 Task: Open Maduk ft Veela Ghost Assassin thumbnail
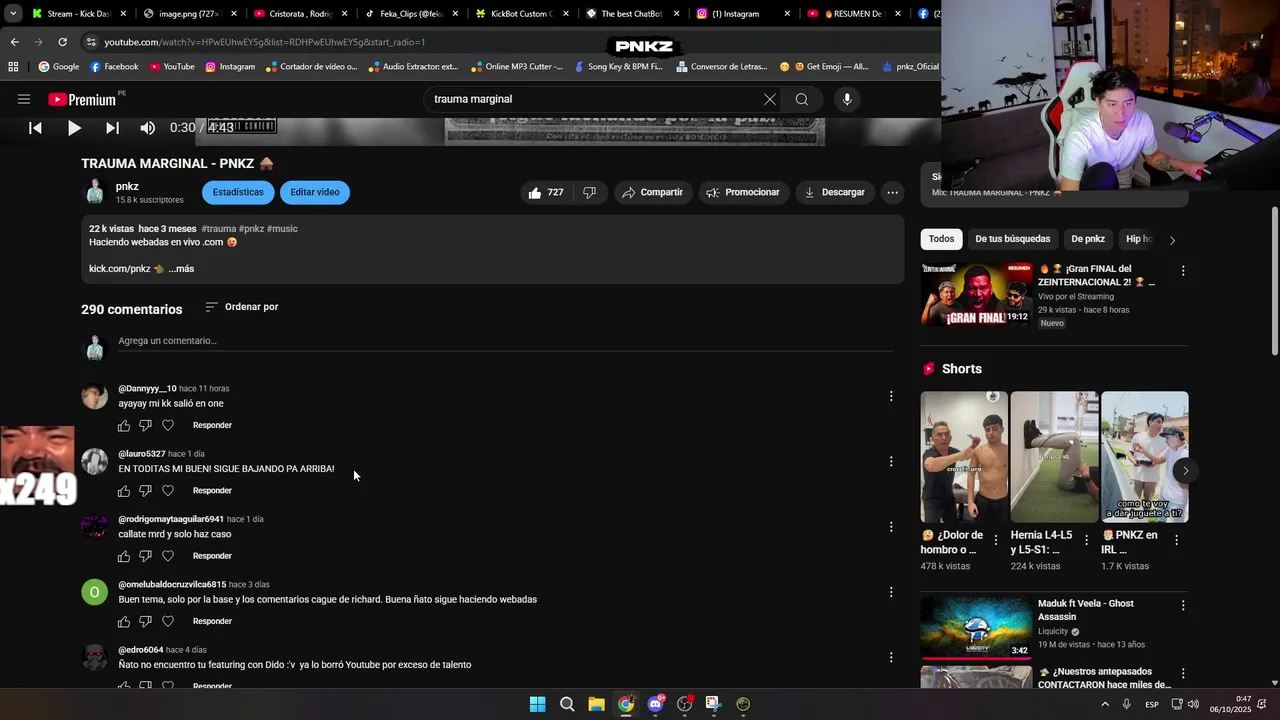(x=976, y=628)
